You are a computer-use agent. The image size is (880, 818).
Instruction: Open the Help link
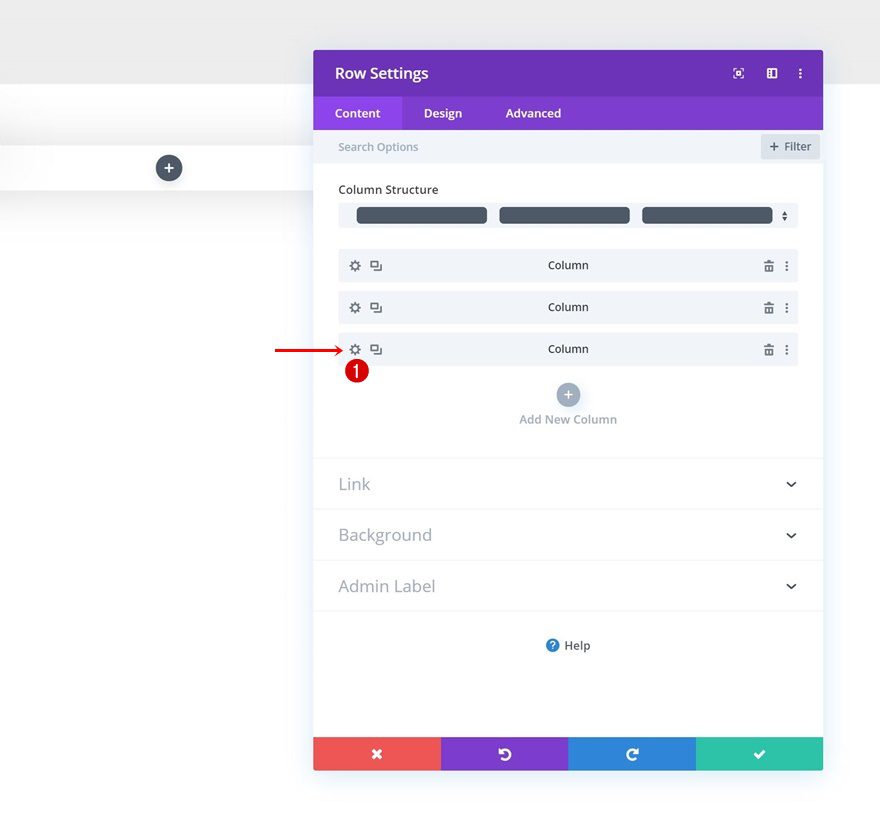click(x=568, y=645)
